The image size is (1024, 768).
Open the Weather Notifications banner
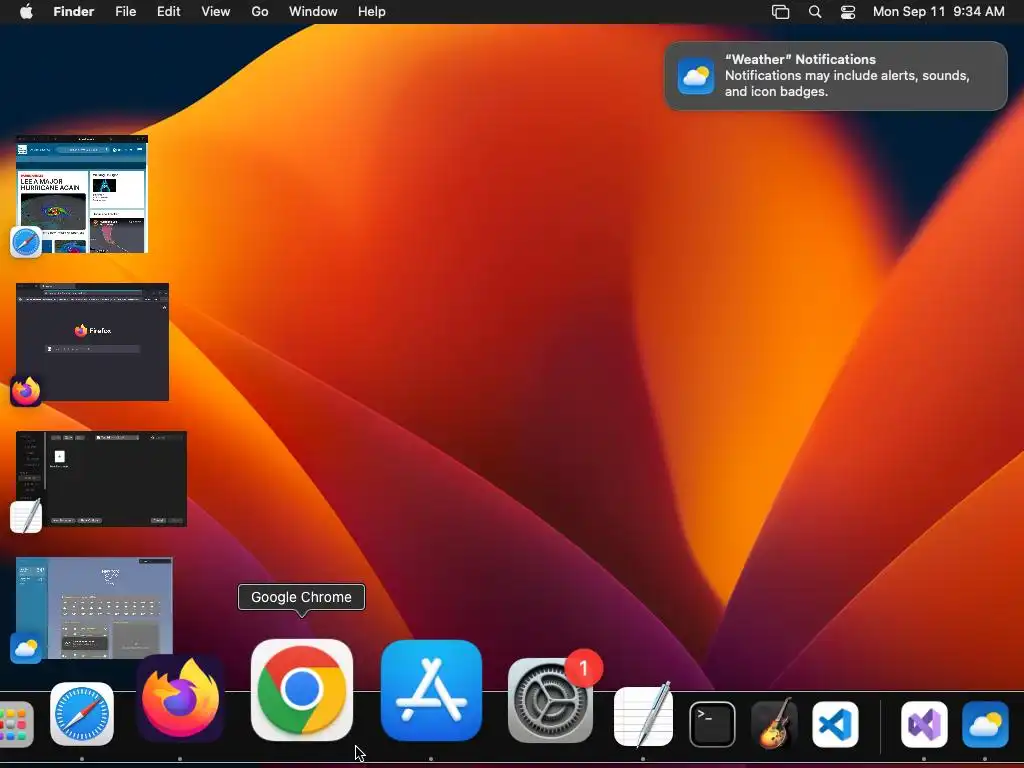[x=836, y=76]
